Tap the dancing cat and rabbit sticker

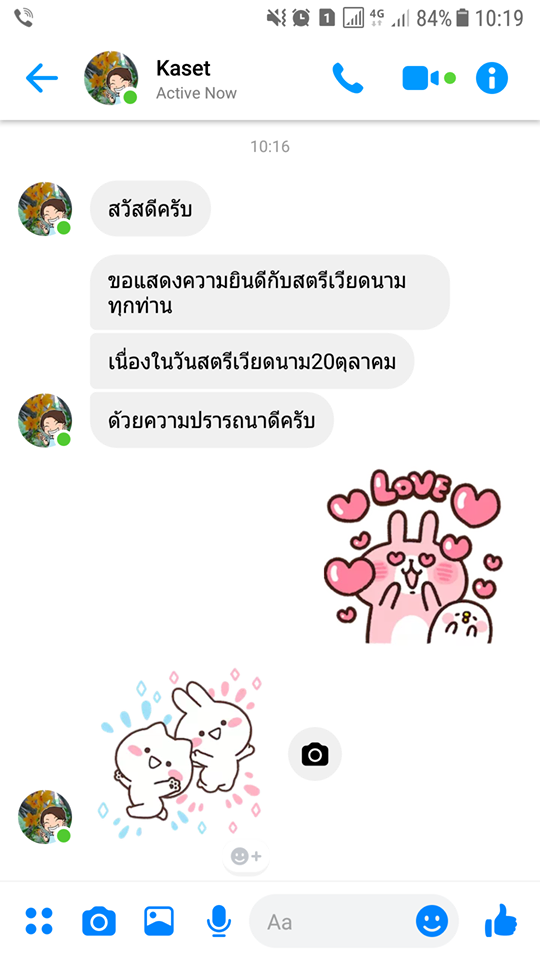click(x=179, y=752)
